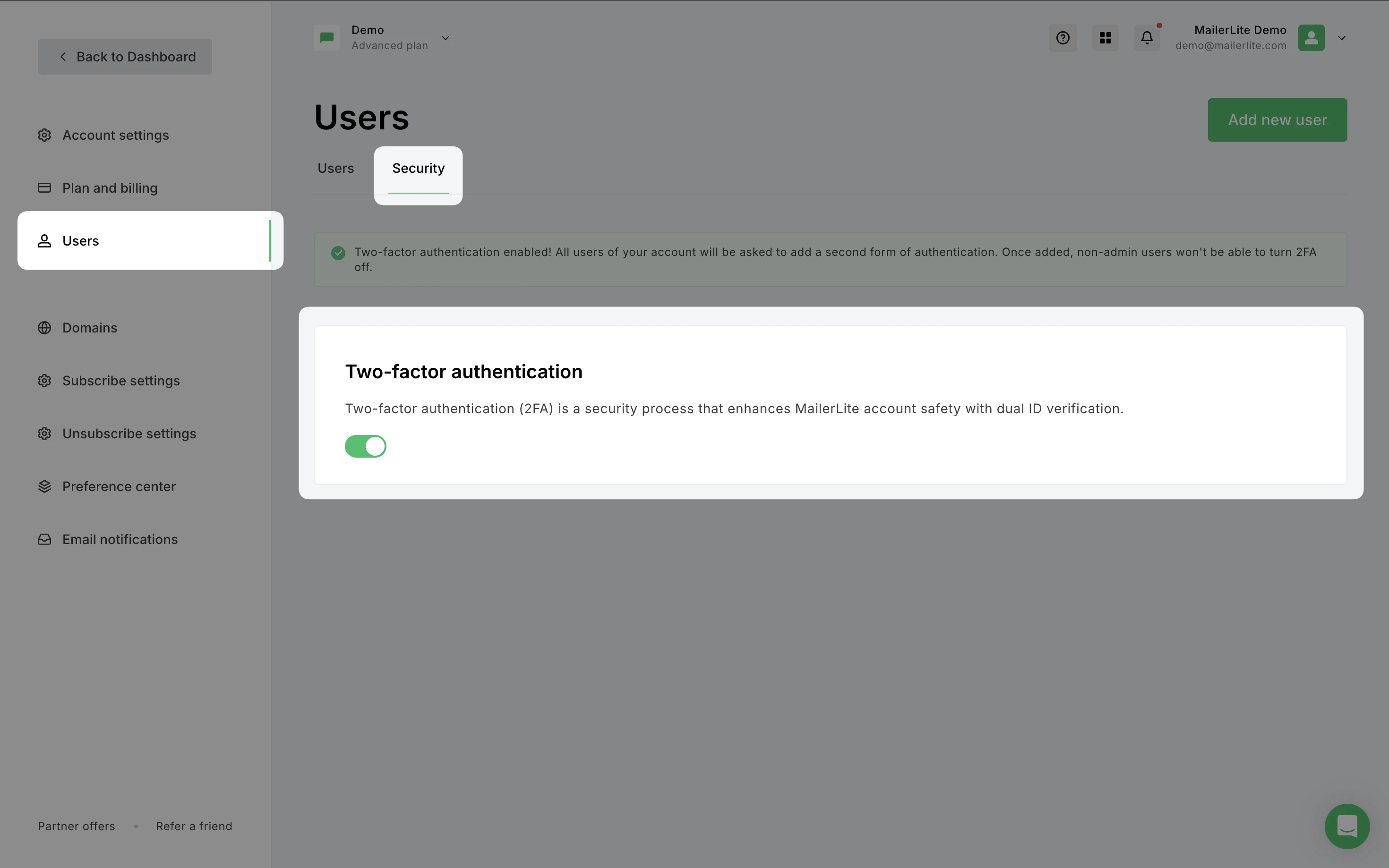This screenshot has height=868, width=1389.
Task: Open the apps grid icon
Action: [x=1105, y=38]
